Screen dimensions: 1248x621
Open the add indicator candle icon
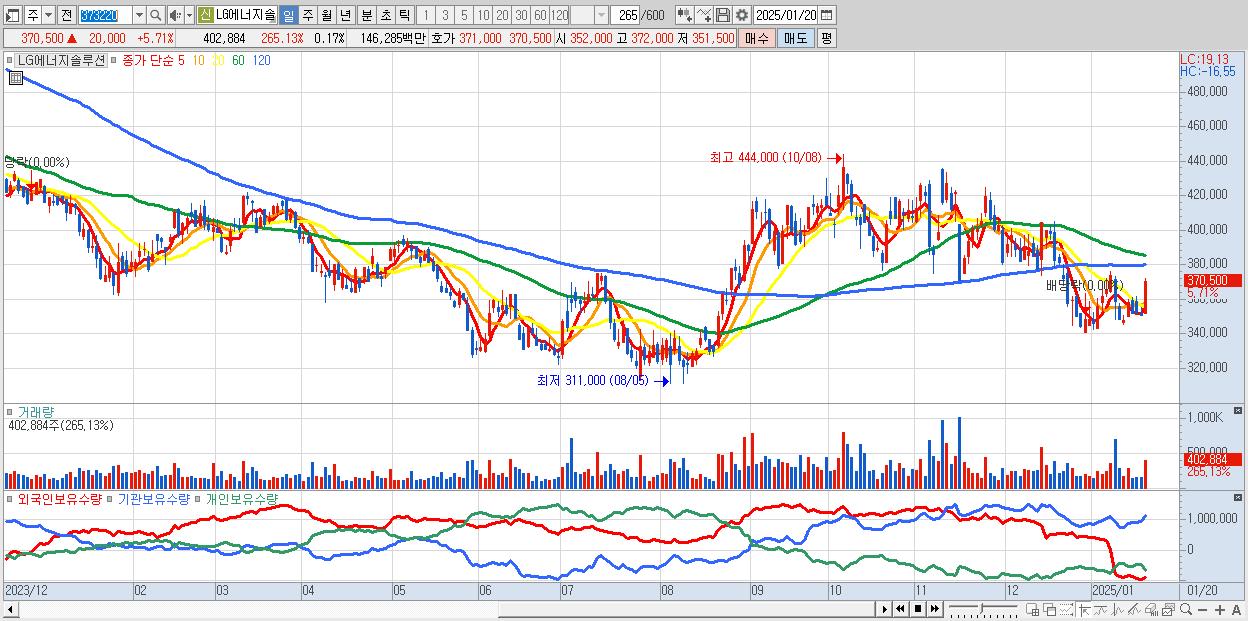685,16
